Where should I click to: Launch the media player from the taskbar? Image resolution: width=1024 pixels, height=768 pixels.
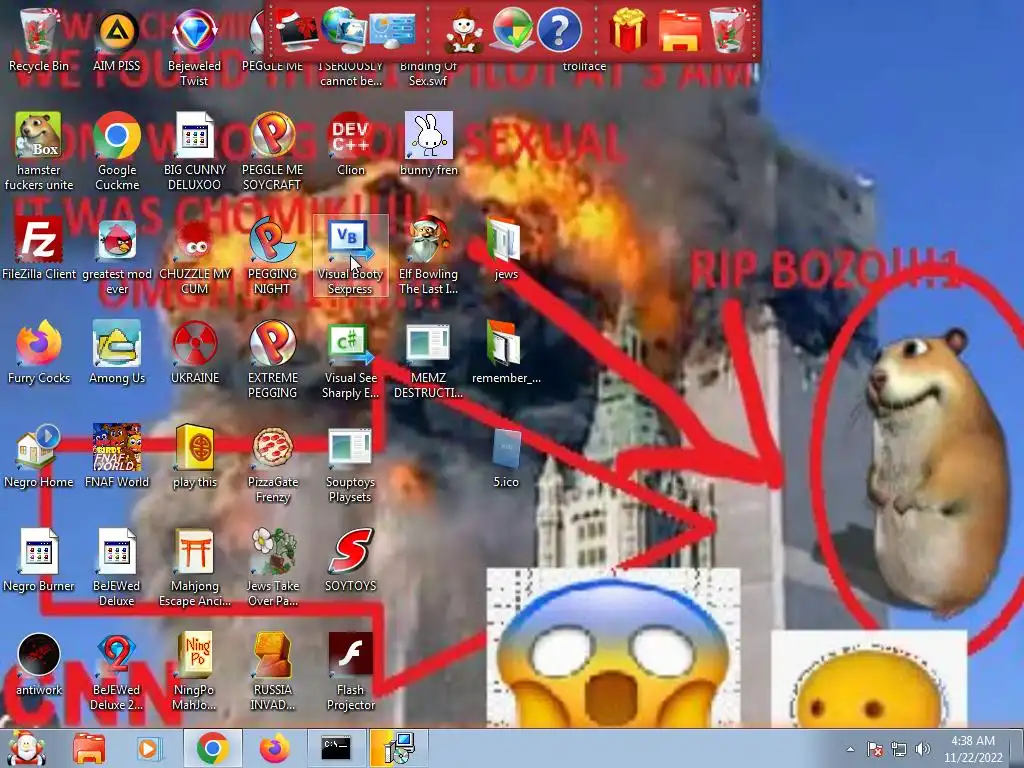tap(148, 748)
